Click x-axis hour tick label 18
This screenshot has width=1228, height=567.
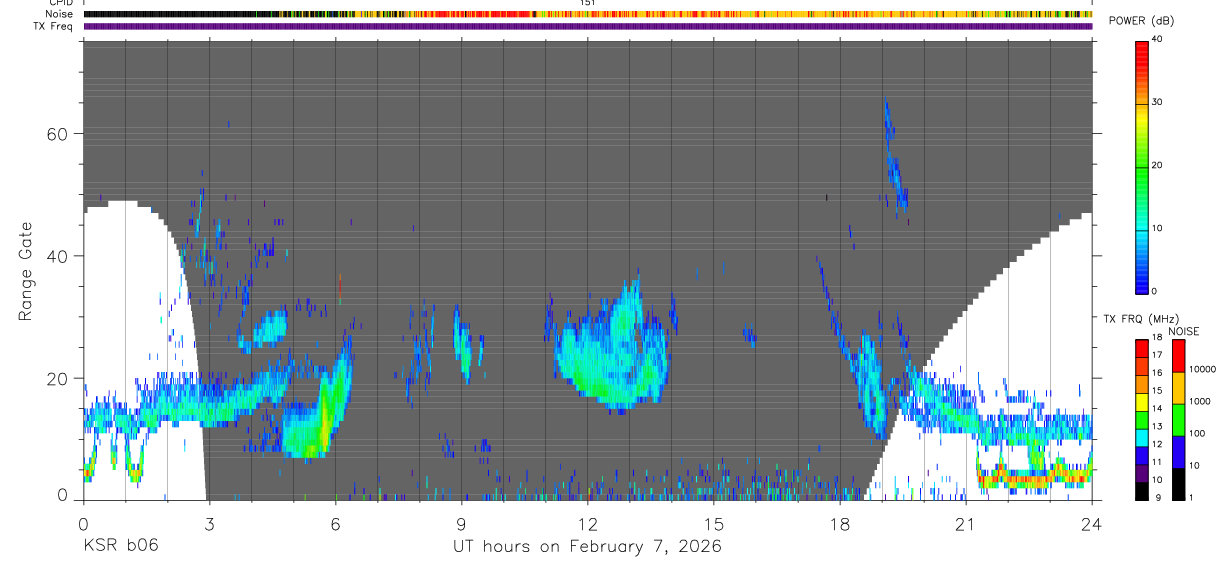pyautogui.click(x=840, y=523)
